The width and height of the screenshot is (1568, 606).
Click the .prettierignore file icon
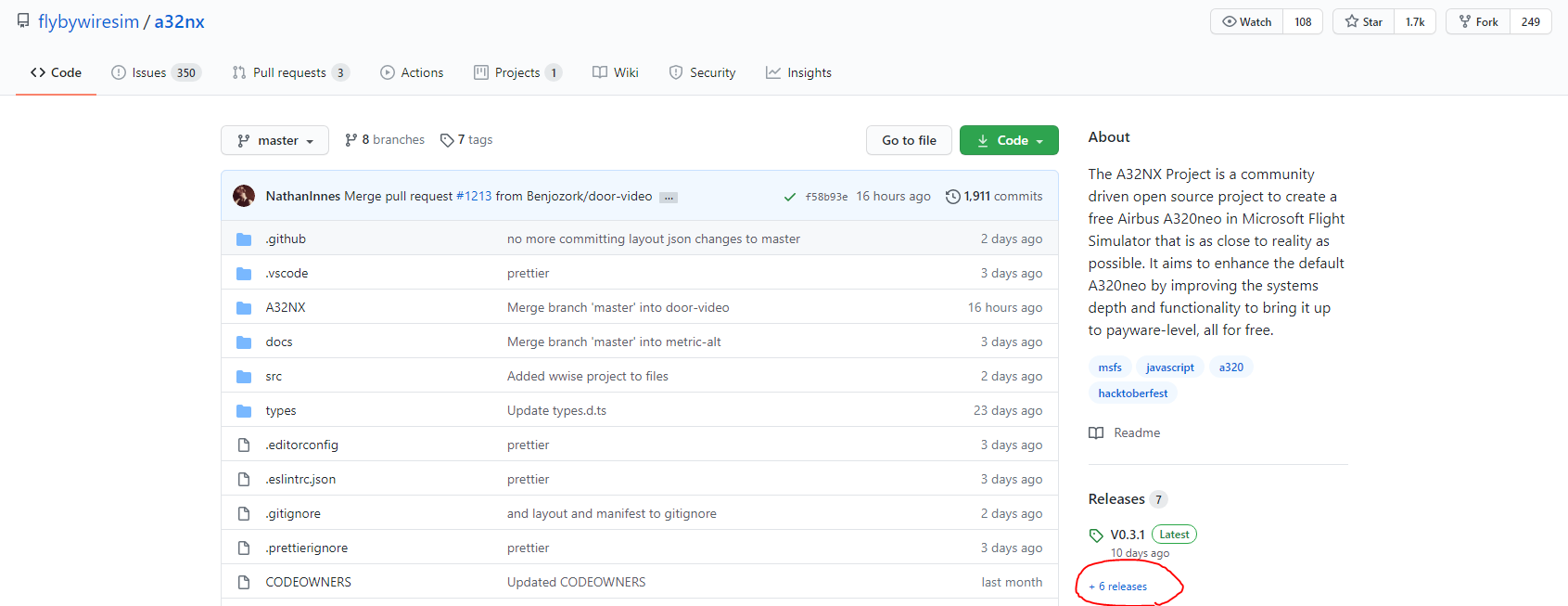point(244,548)
